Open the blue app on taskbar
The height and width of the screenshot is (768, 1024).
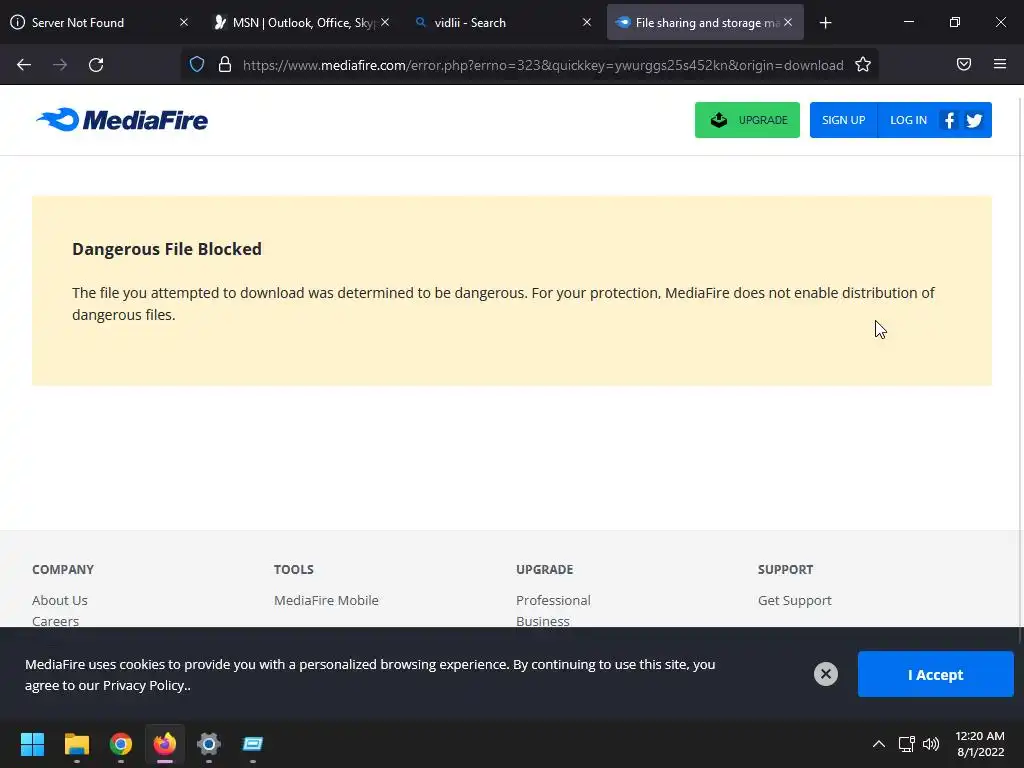[253, 744]
